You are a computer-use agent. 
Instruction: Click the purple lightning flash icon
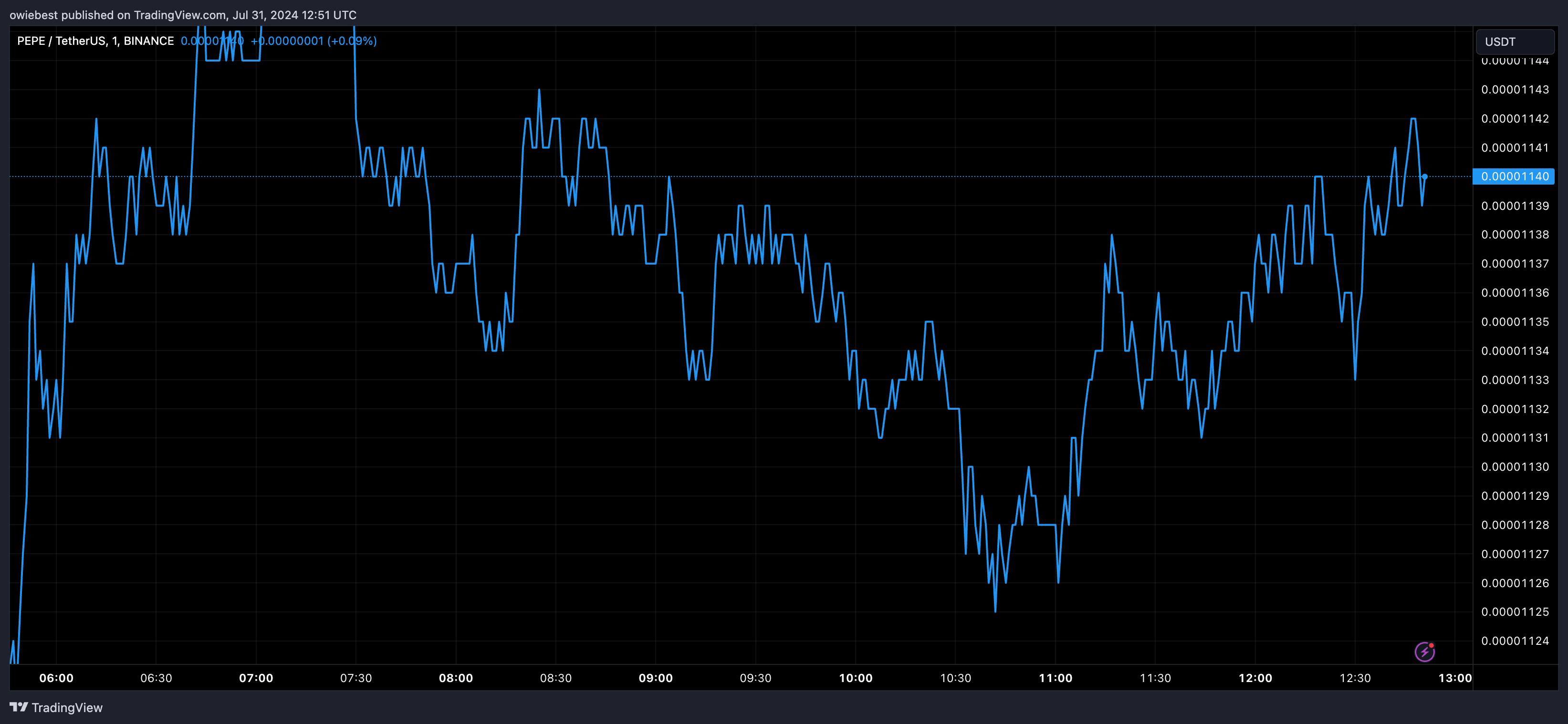(x=1424, y=652)
